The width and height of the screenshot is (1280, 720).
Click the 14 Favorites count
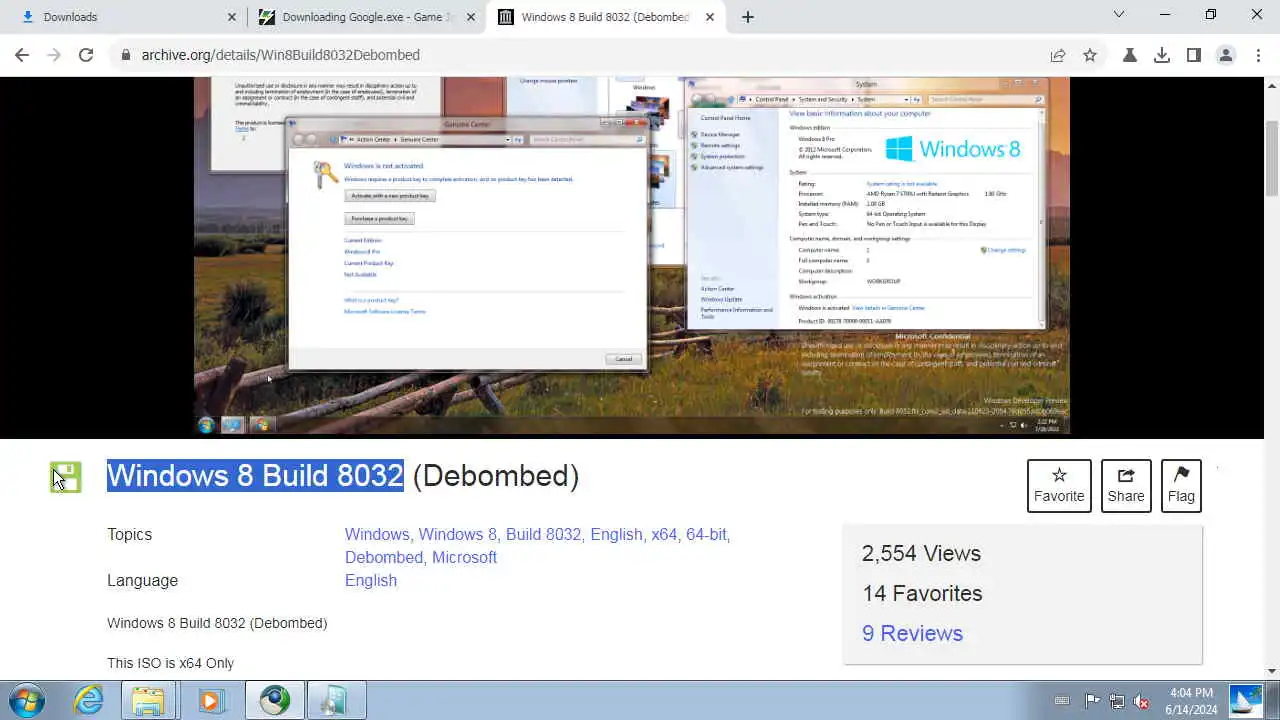(x=922, y=593)
